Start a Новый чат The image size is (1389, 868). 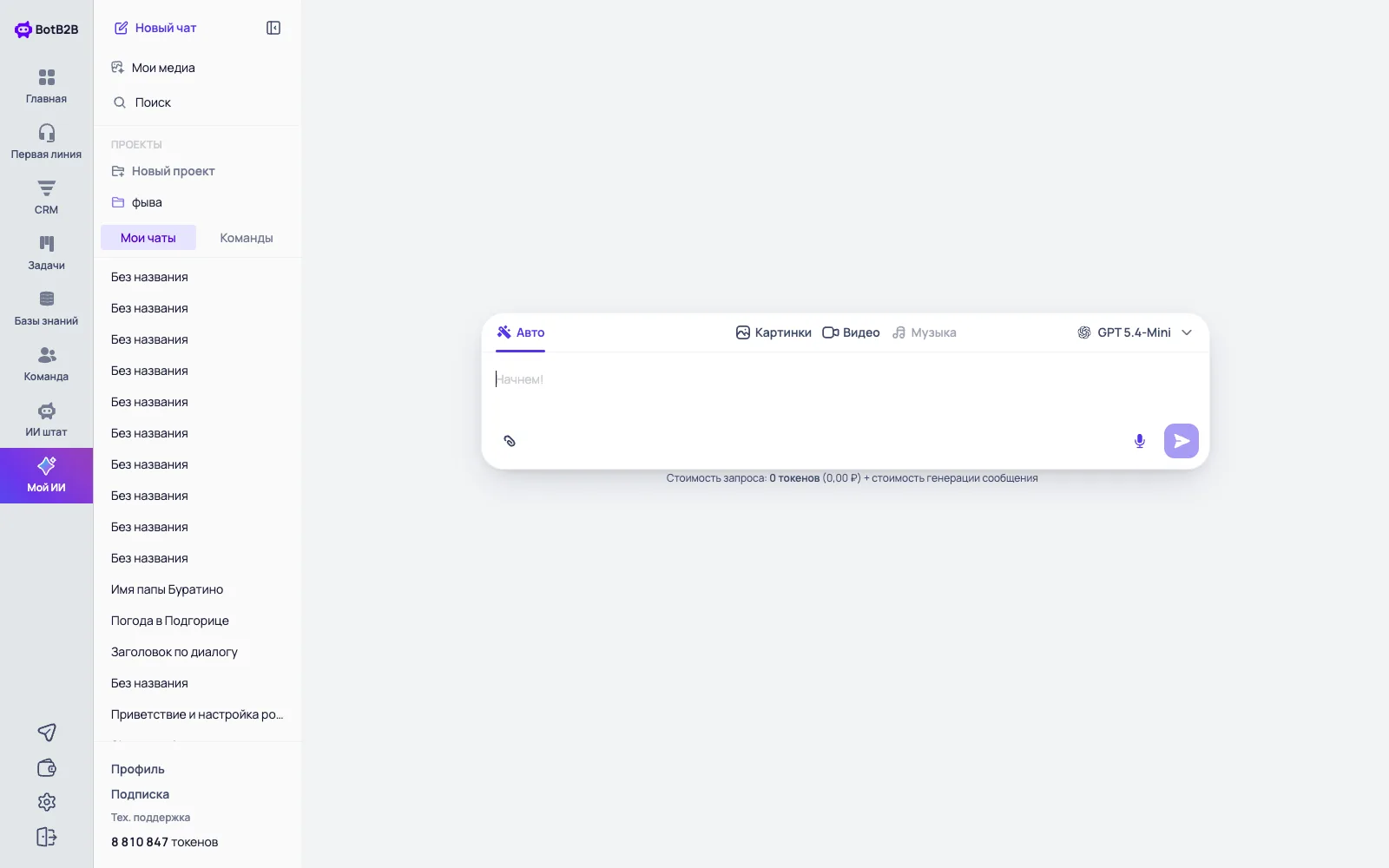coord(156,28)
